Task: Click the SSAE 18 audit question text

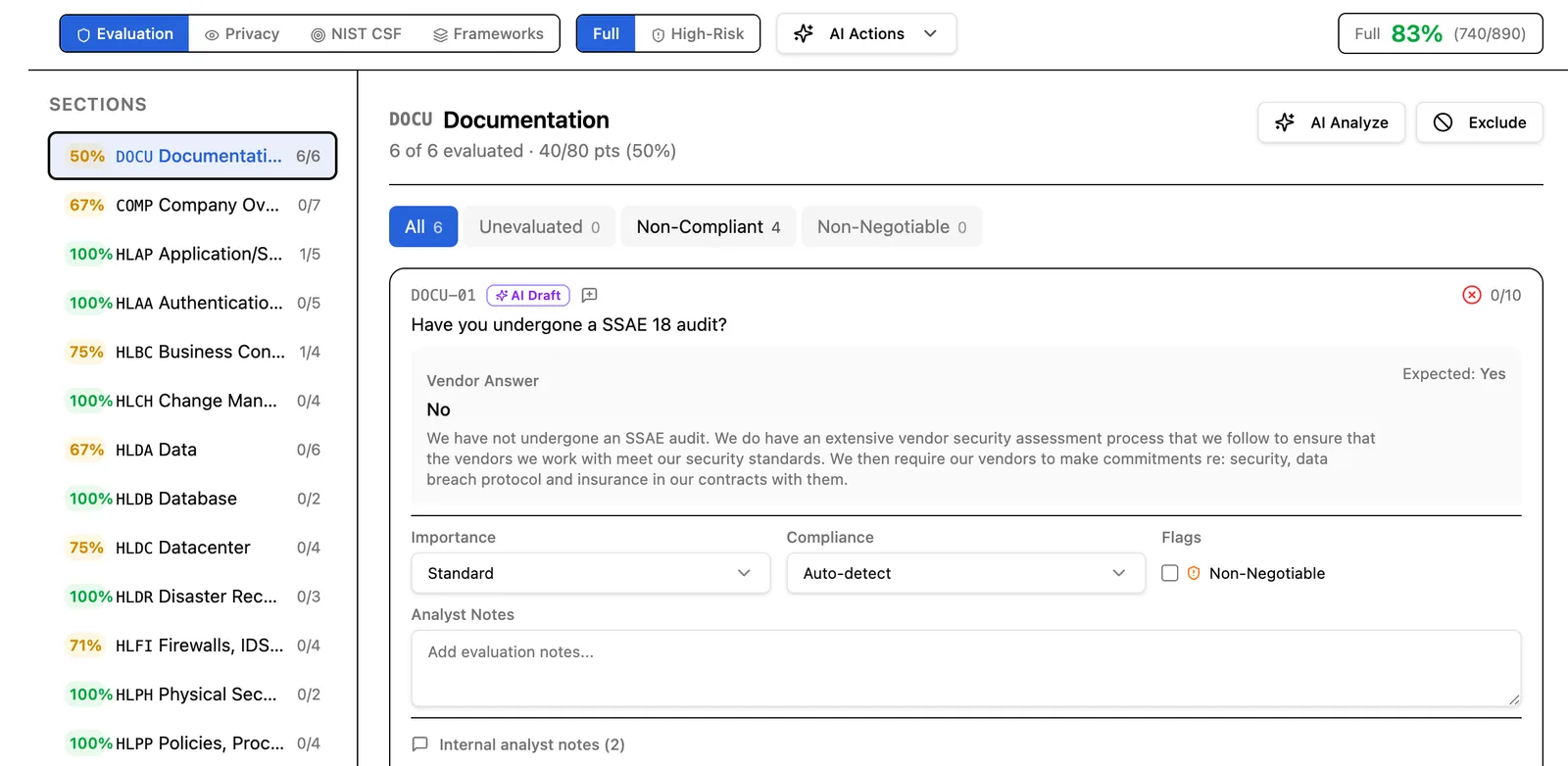Action: [568, 324]
